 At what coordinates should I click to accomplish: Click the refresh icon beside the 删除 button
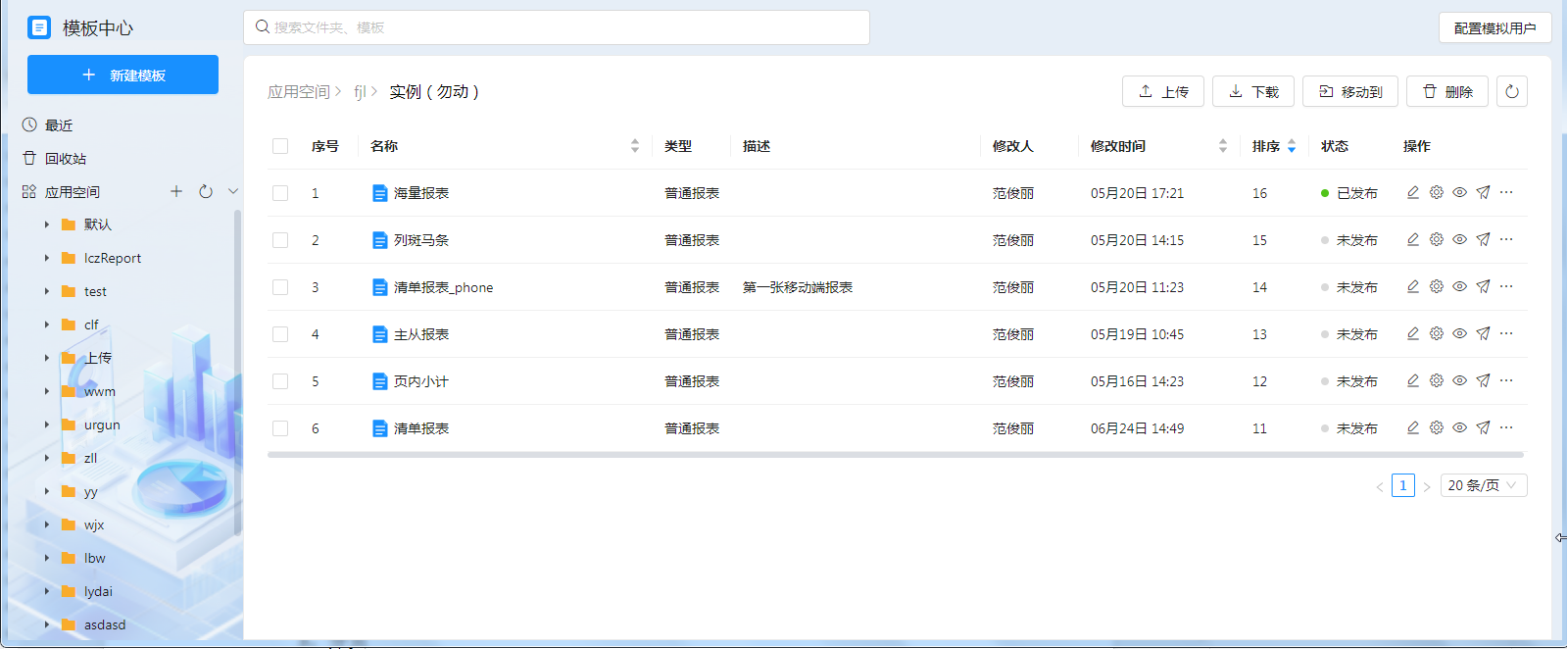(x=1511, y=92)
